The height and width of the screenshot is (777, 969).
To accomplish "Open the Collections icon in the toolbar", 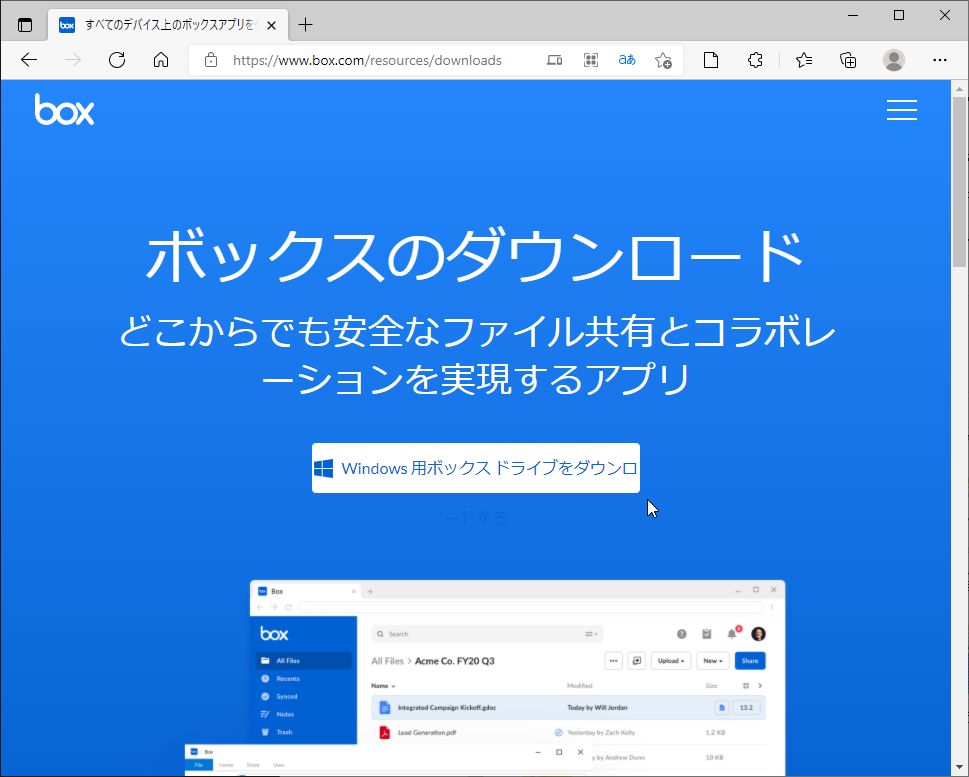I will [850, 60].
